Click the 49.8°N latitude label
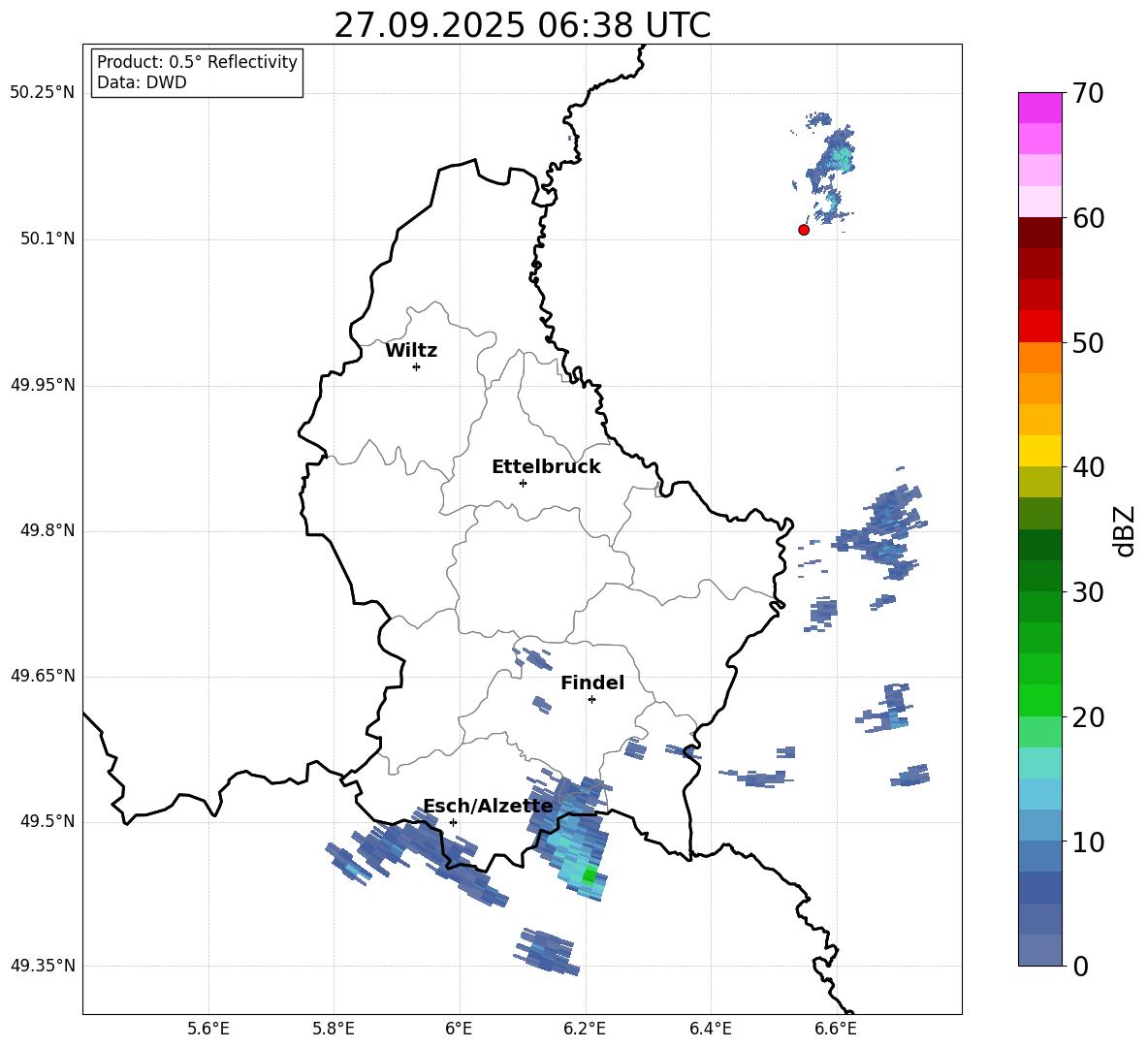 48,530
